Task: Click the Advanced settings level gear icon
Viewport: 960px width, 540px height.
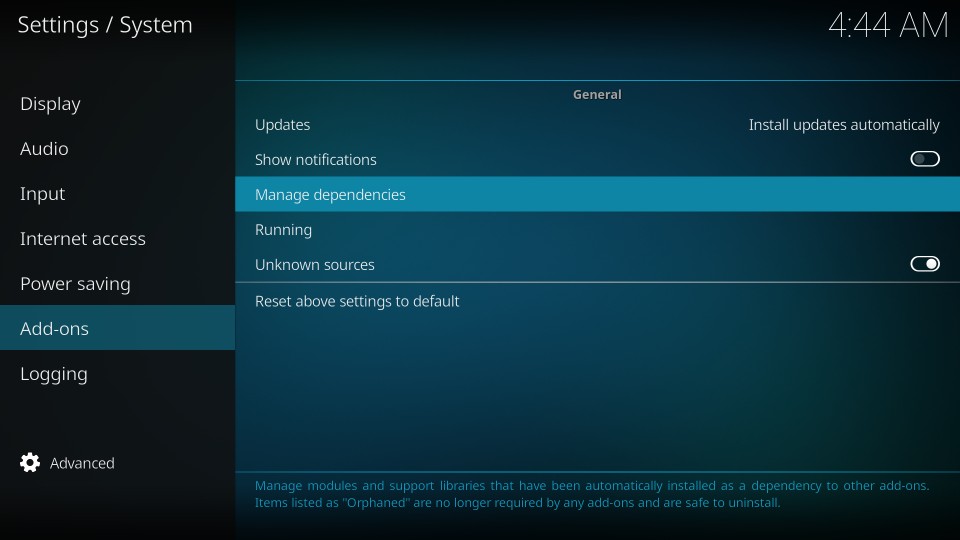Action: (30, 463)
